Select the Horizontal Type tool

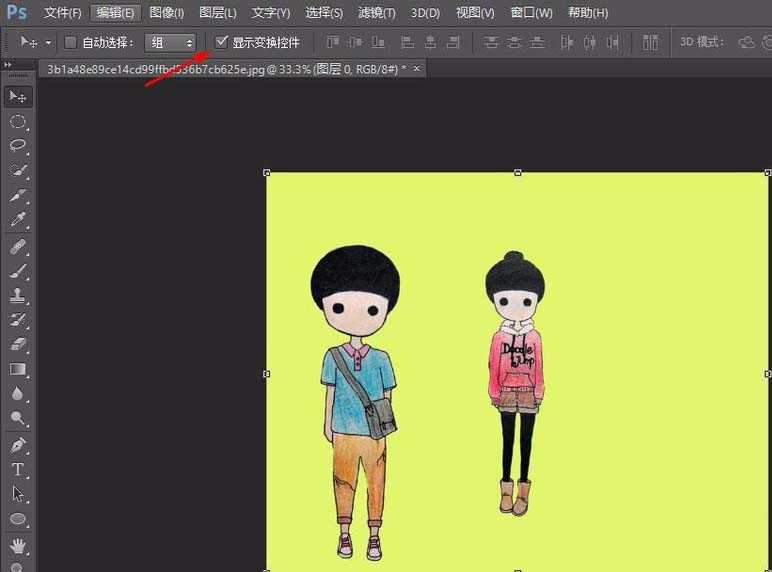(x=18, y=469)
